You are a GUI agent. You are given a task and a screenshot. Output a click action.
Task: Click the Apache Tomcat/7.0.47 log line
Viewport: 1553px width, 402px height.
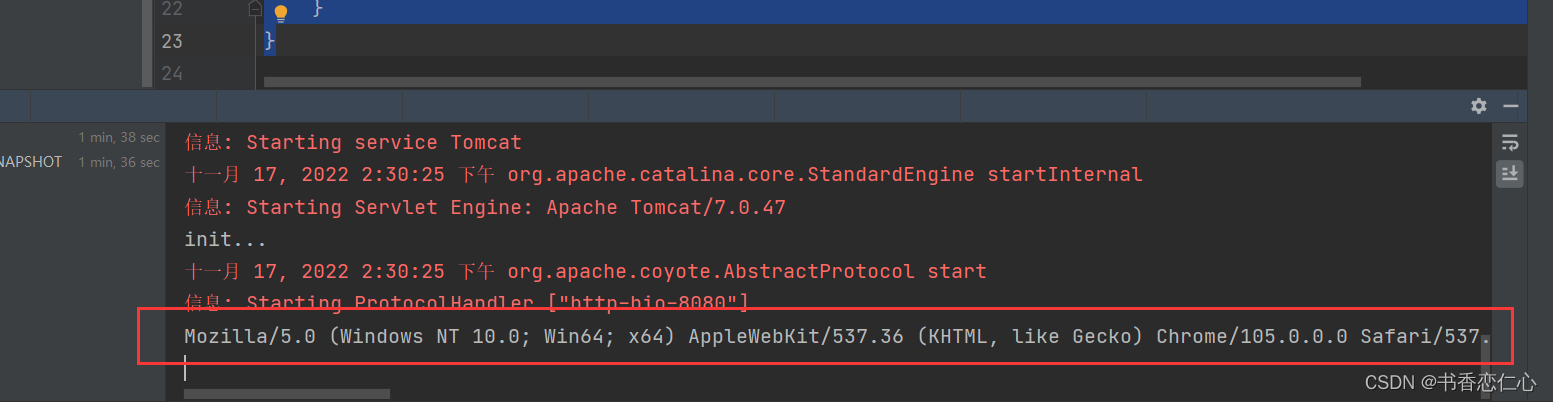point(485,208)
